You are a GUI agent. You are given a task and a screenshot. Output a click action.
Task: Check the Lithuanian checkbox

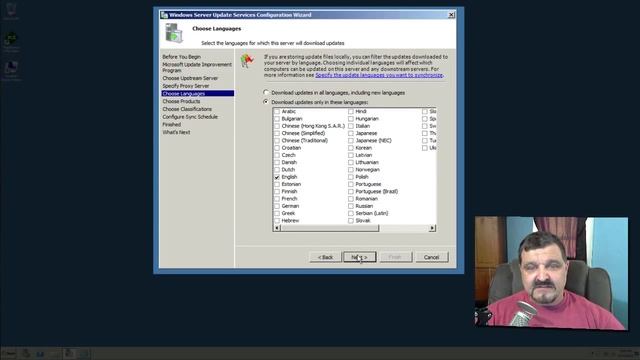(x=351, y=162)
